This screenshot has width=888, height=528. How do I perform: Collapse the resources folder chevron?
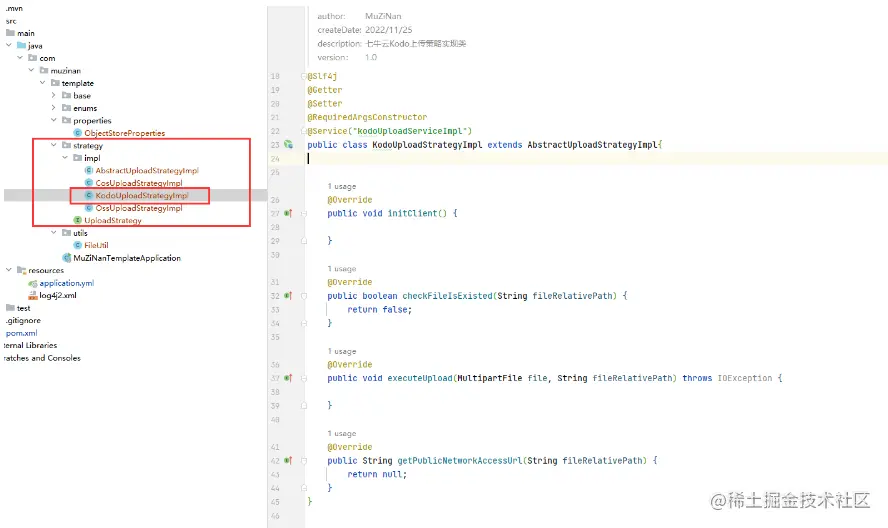(8, 270)
